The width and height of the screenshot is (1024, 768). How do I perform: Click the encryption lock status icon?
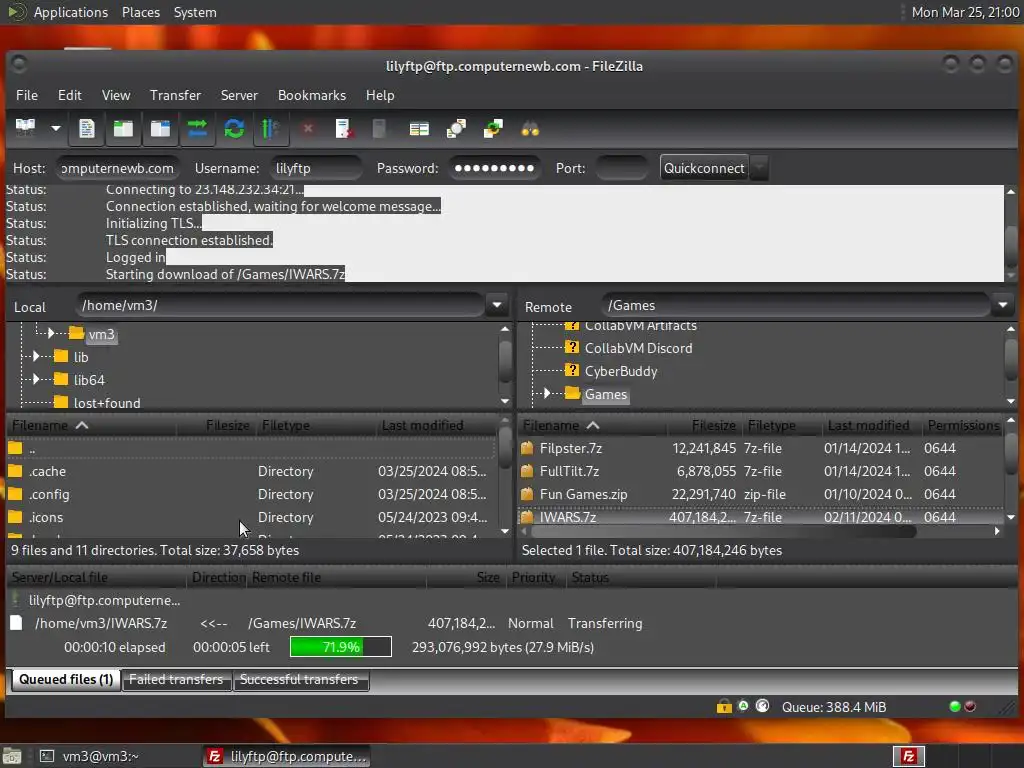pos(724,706)
